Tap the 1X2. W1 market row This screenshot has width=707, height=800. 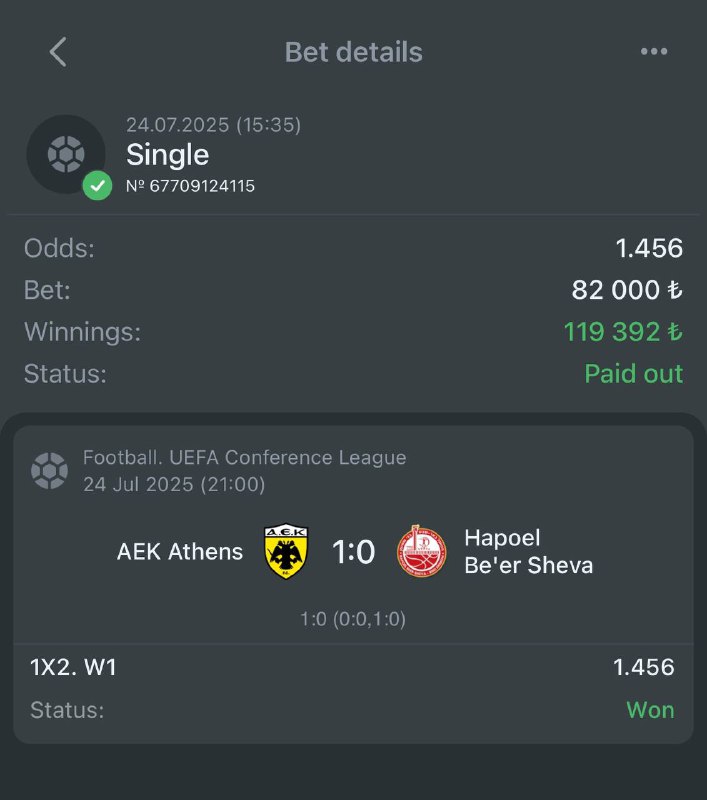click(353, 667)
